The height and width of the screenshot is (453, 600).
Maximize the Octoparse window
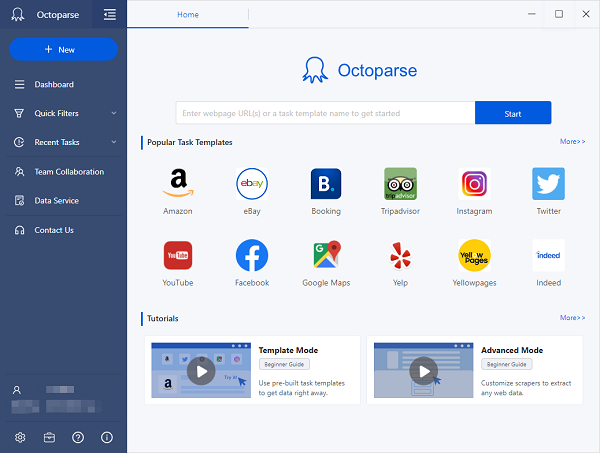pyautogui.click(x=559, y=14)
